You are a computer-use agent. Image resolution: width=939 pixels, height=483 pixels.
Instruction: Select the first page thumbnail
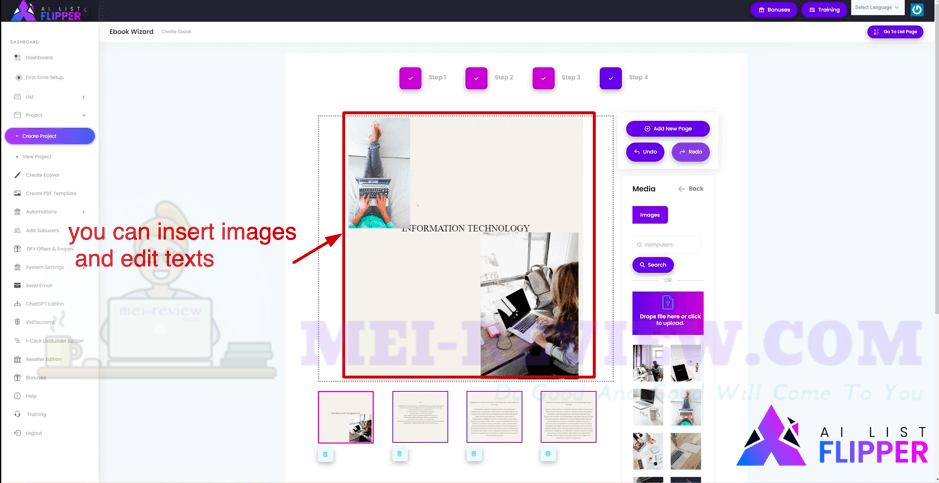point(346,417)
